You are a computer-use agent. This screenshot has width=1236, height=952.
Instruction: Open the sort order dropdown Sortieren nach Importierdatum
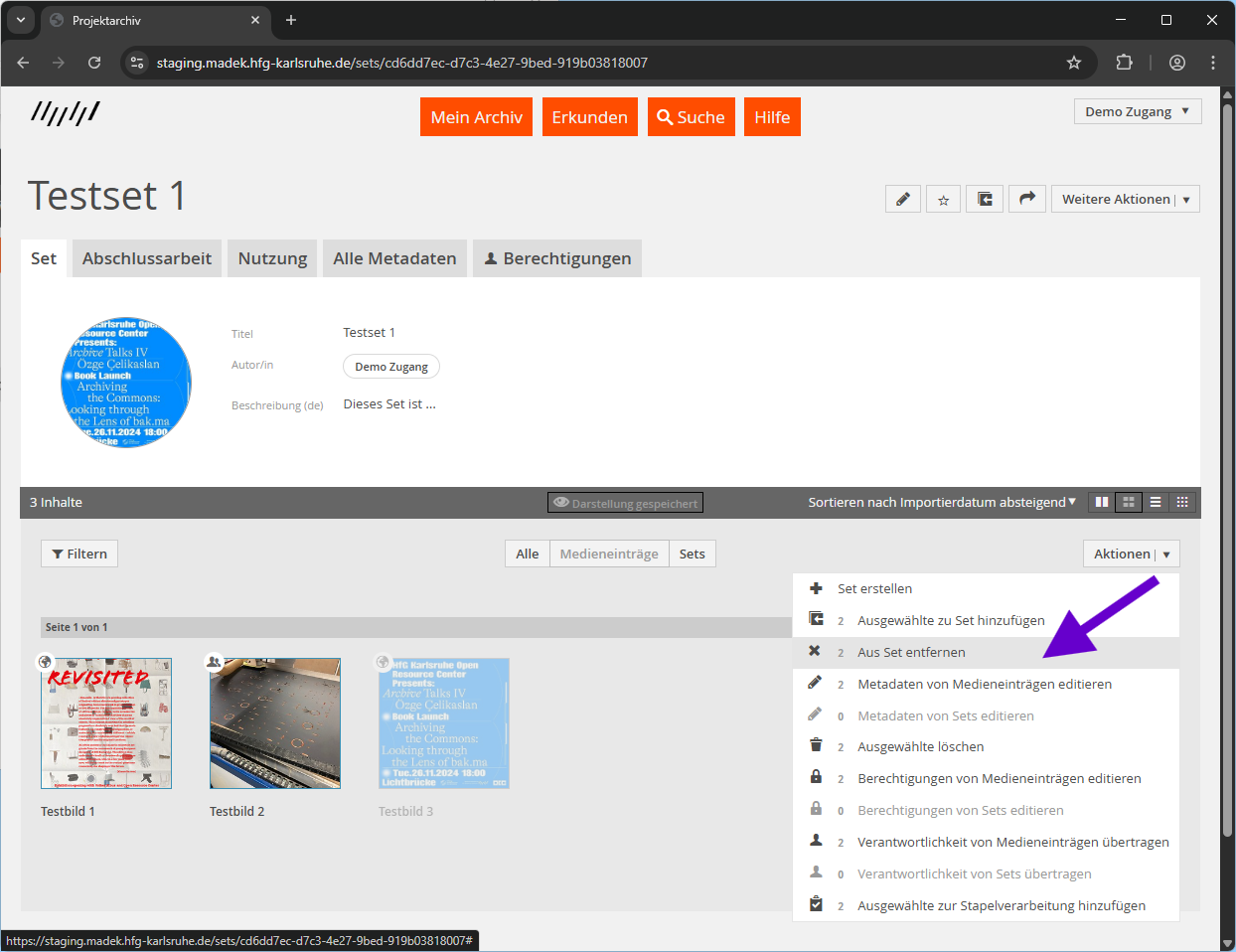click(941, 503)
